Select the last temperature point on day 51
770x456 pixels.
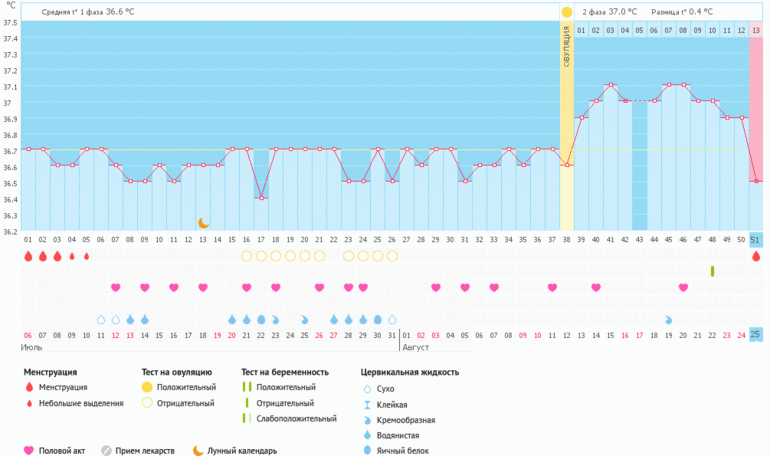756,181
